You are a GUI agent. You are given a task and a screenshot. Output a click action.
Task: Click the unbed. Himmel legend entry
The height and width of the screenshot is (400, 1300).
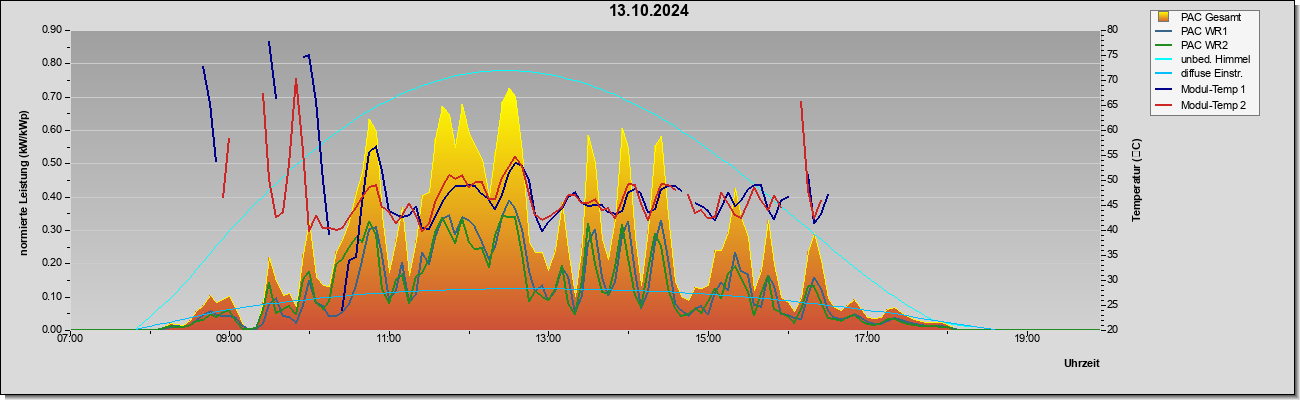(x=1215, y=61)
